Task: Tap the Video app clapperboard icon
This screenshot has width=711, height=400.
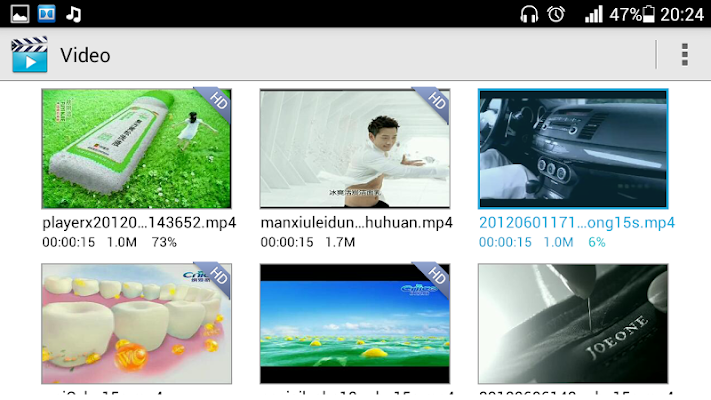Action: coord(29,54)
